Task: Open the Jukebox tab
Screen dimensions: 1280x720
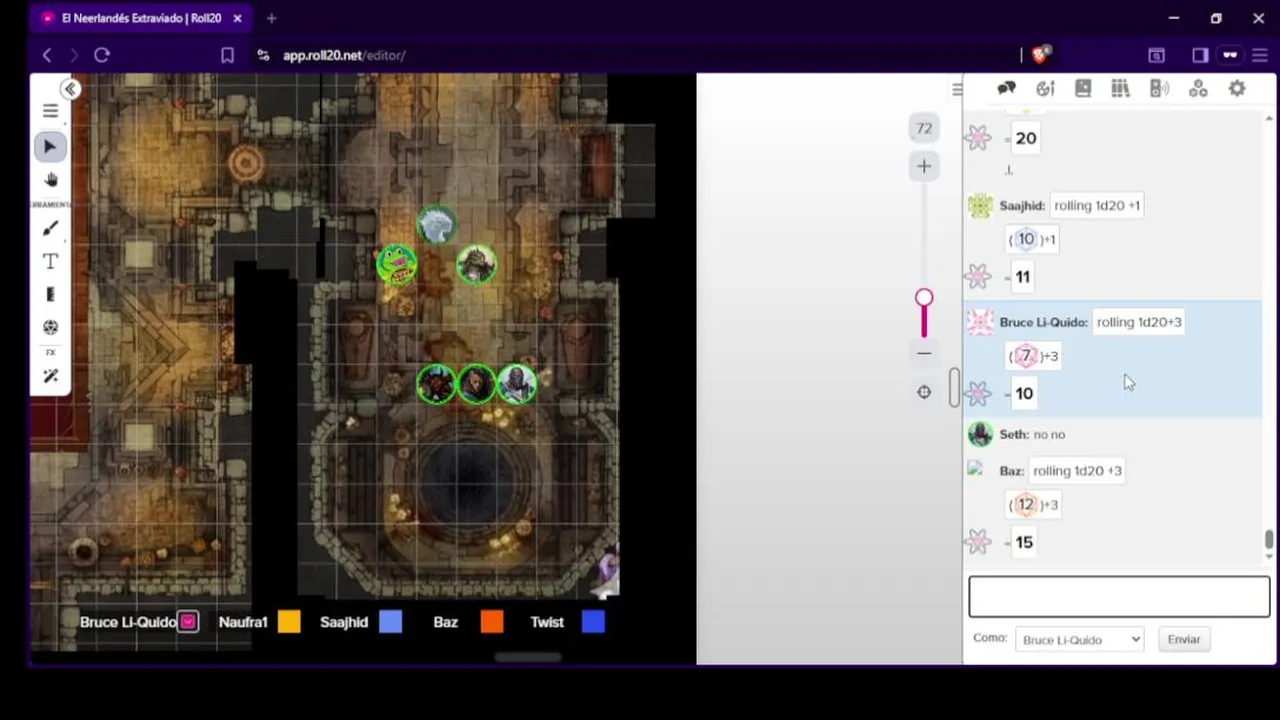Action: 1159,88
